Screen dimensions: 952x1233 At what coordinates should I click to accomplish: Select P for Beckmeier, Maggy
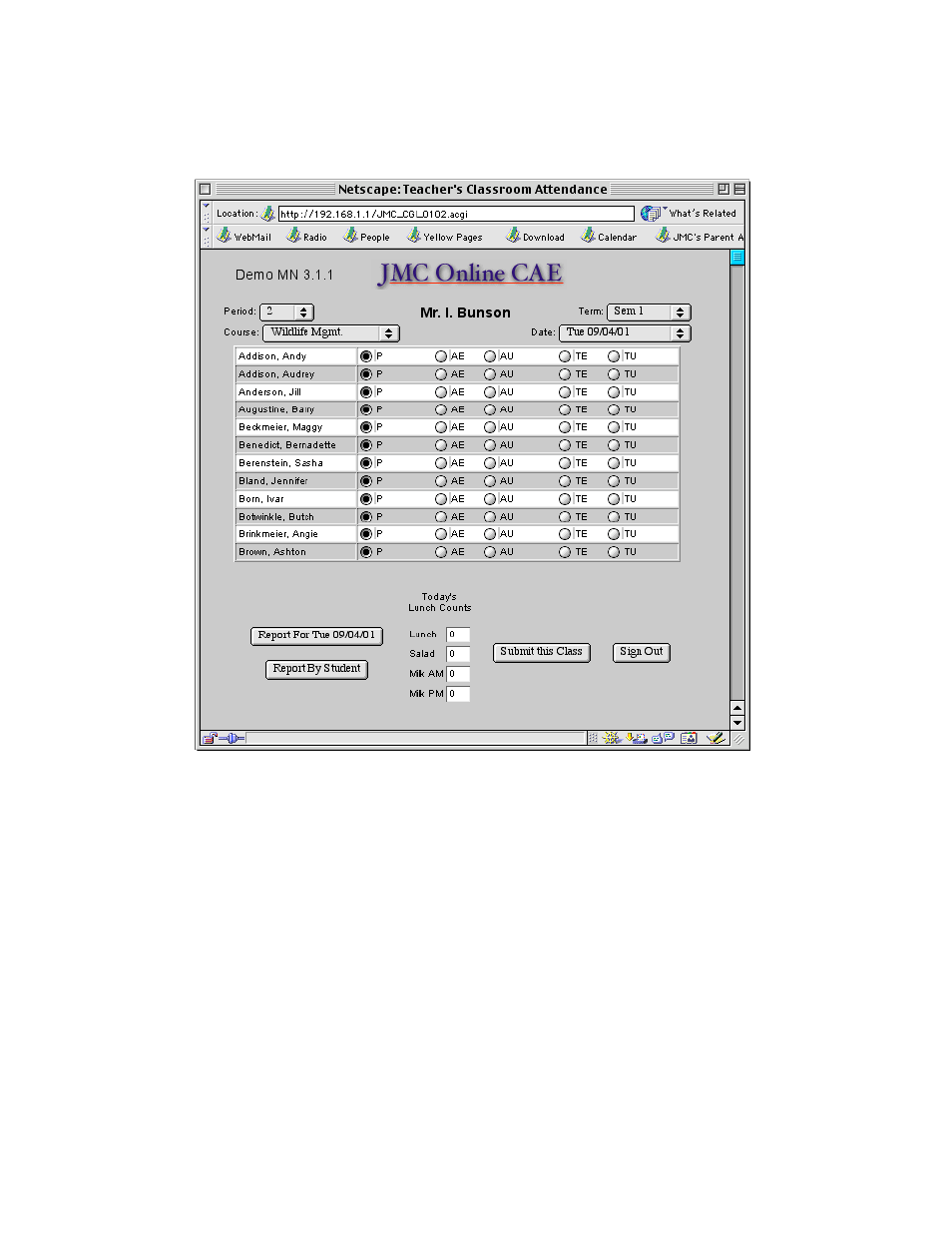tap(366, 427)
